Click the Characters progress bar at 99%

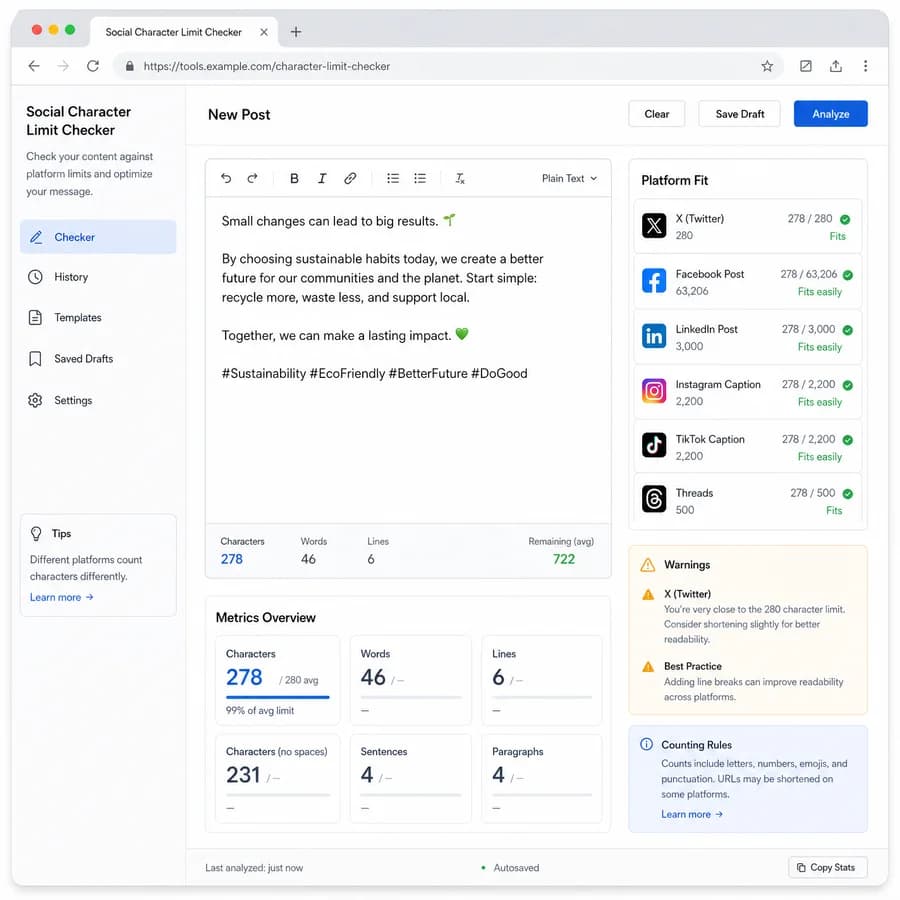click(x=278, y=697)
